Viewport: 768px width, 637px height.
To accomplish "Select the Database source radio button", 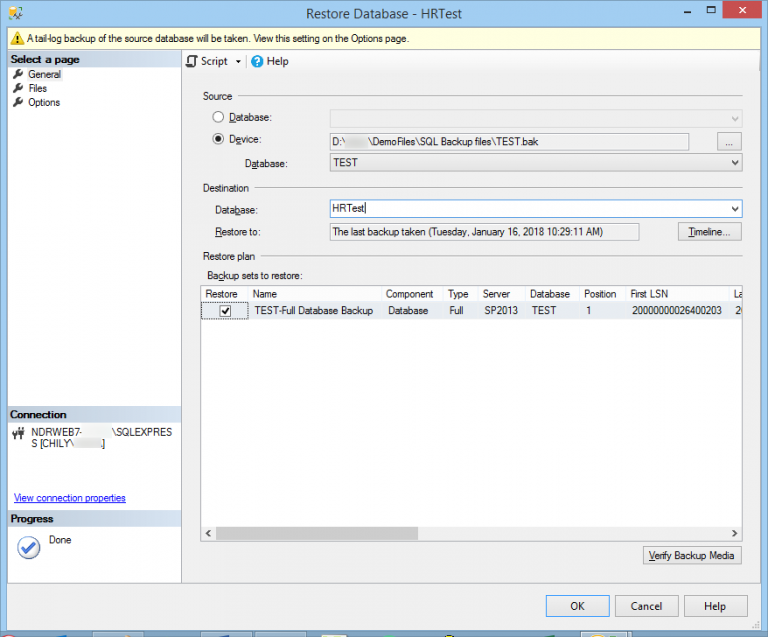I will [218, 118].
